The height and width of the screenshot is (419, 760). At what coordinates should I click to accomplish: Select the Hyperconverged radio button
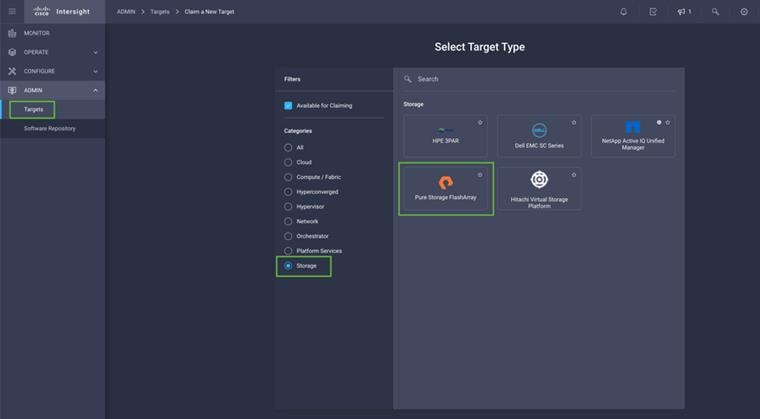point(288,192)
